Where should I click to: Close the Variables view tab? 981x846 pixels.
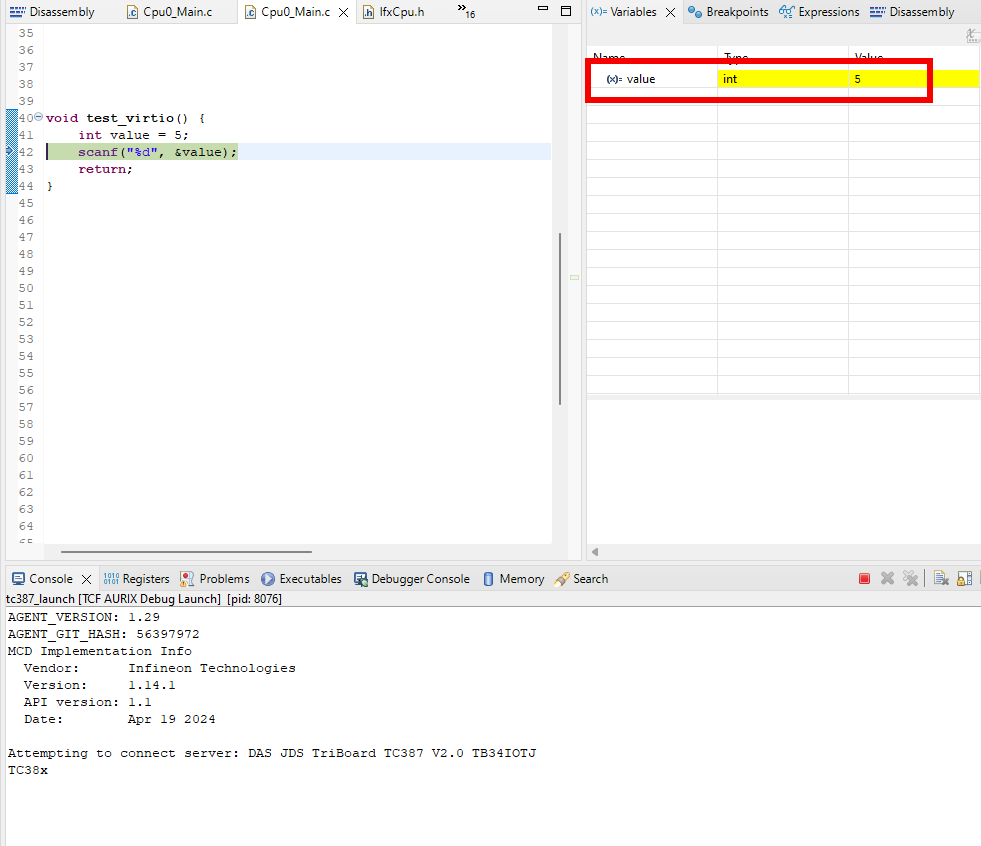click(669, 13)
